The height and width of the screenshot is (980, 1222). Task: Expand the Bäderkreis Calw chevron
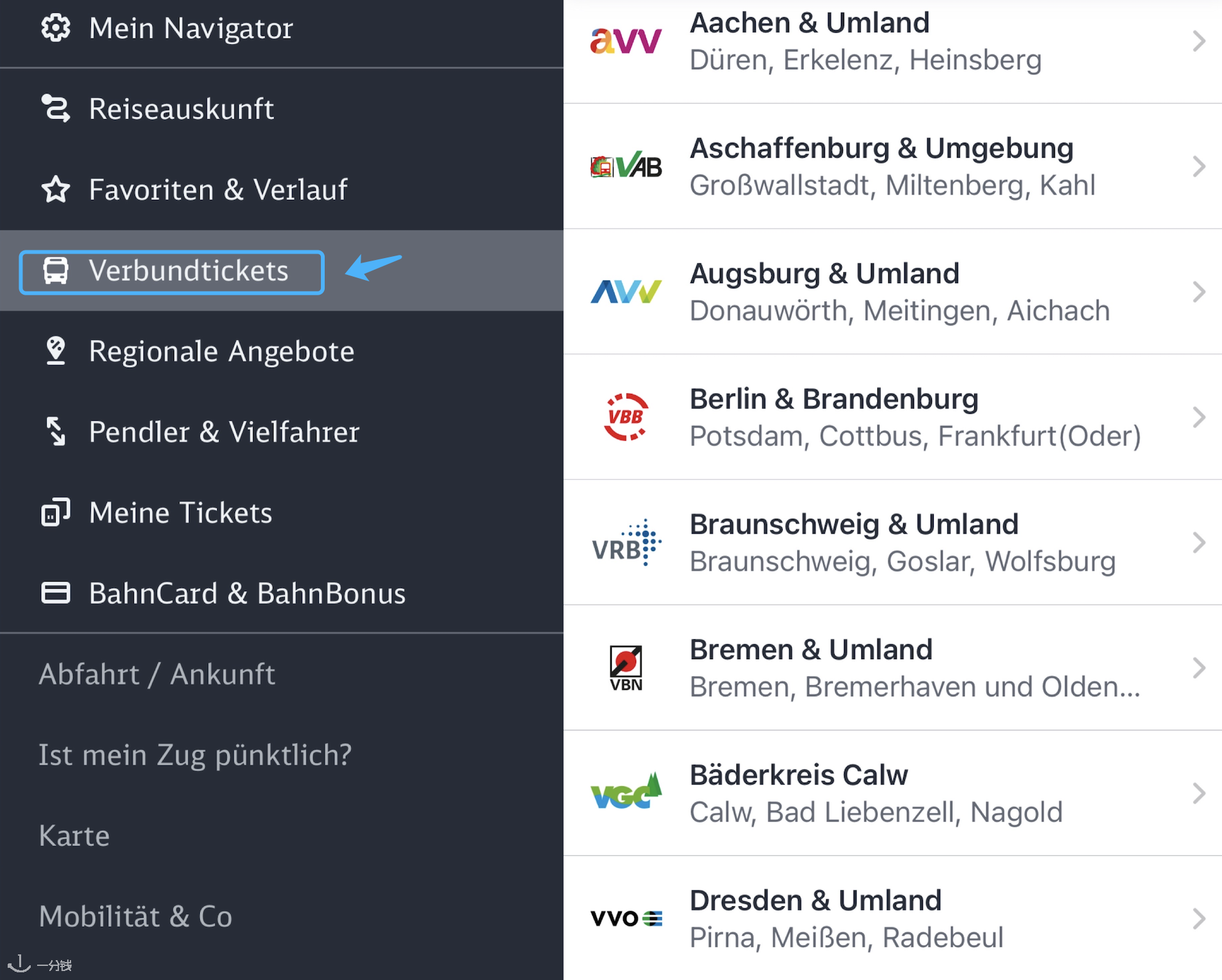point(1199,794)
